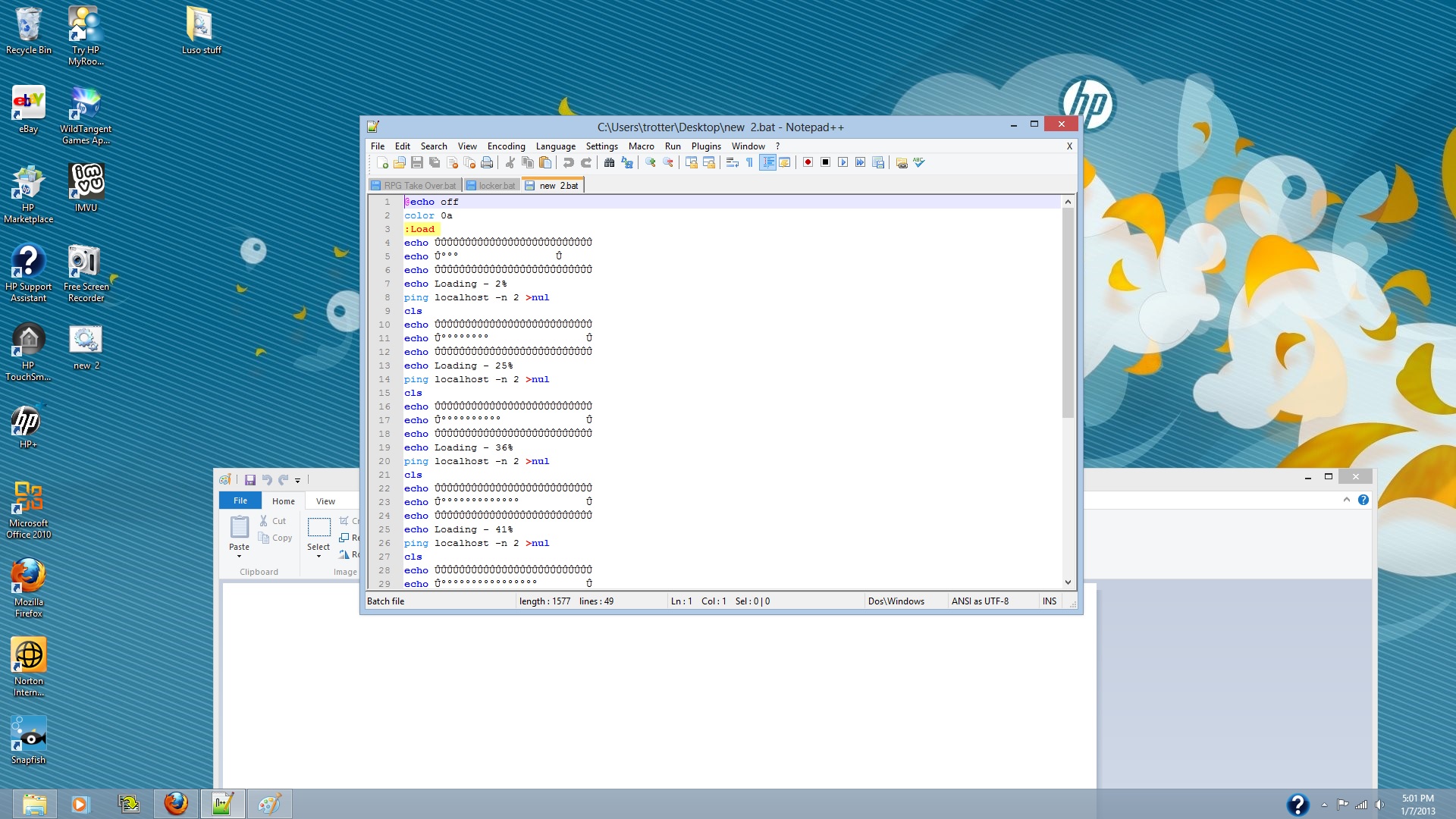The image size is (1456, 819).
Task: Click the Save icon in Notepad++ toolbar
Action: pyautogui.click(x=417, y=162)
